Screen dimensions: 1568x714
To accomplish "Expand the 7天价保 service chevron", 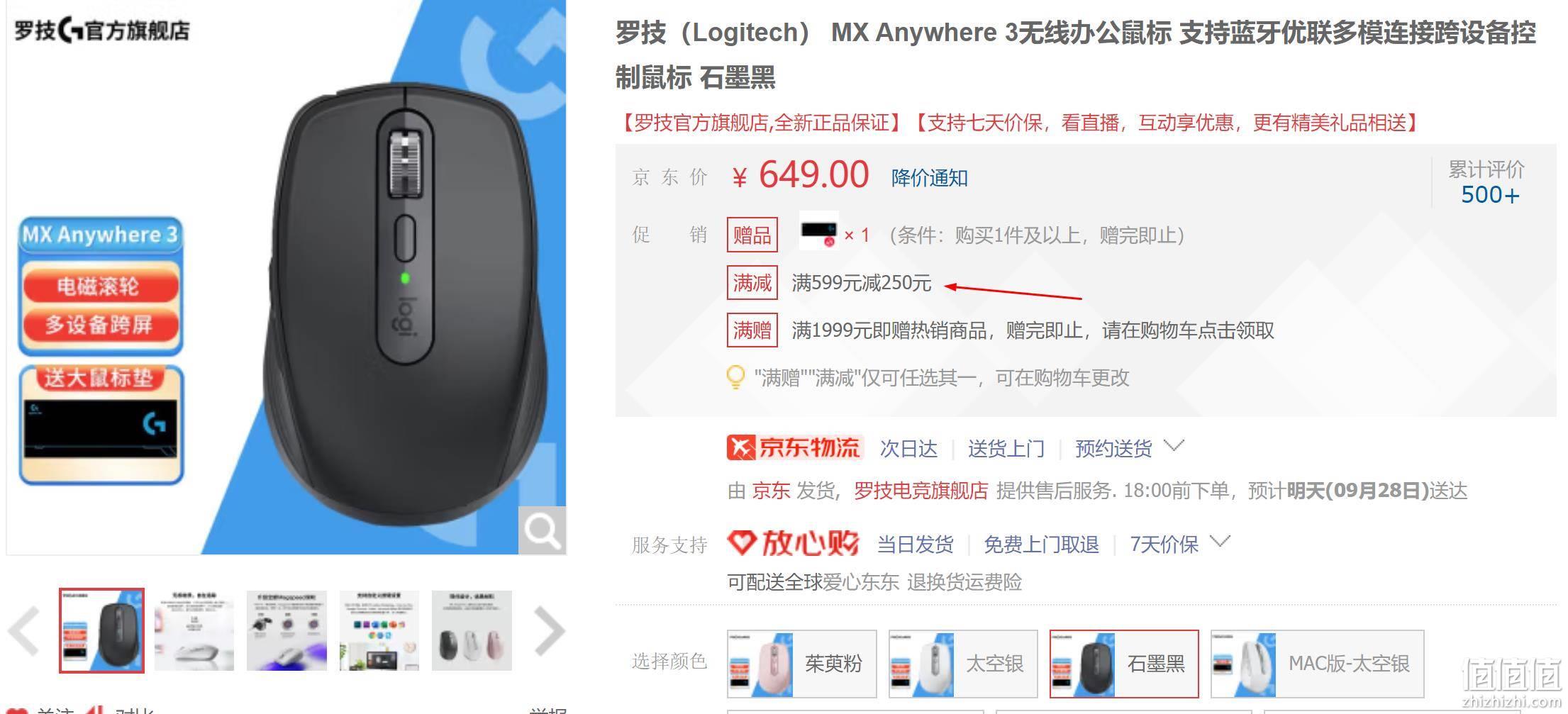I will (1220, 542).
